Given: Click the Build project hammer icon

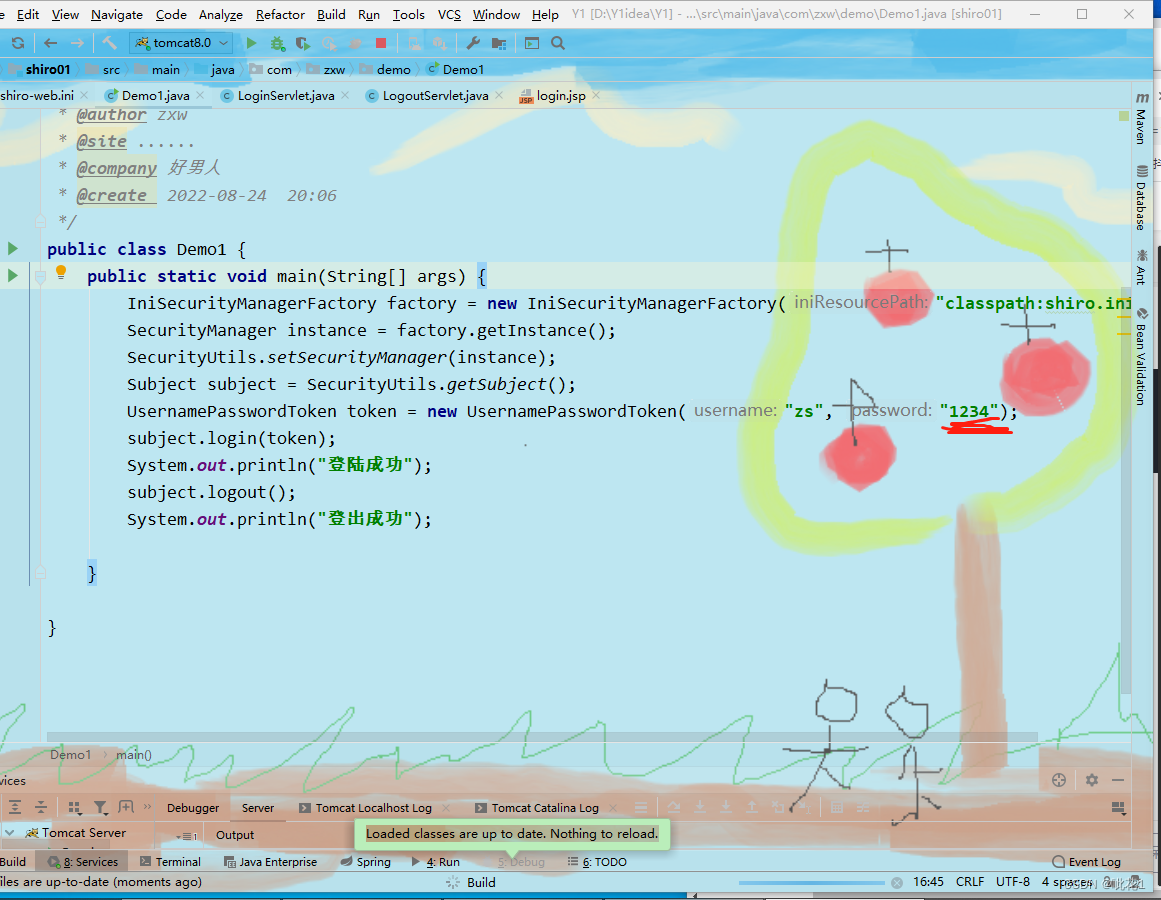Looking at the screenshot, I should (110, 44).
